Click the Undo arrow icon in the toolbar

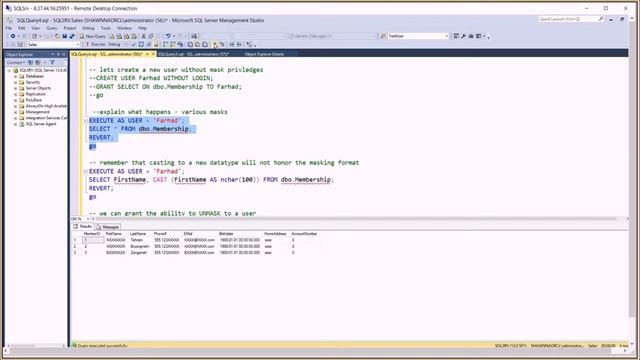pos(168,36)
